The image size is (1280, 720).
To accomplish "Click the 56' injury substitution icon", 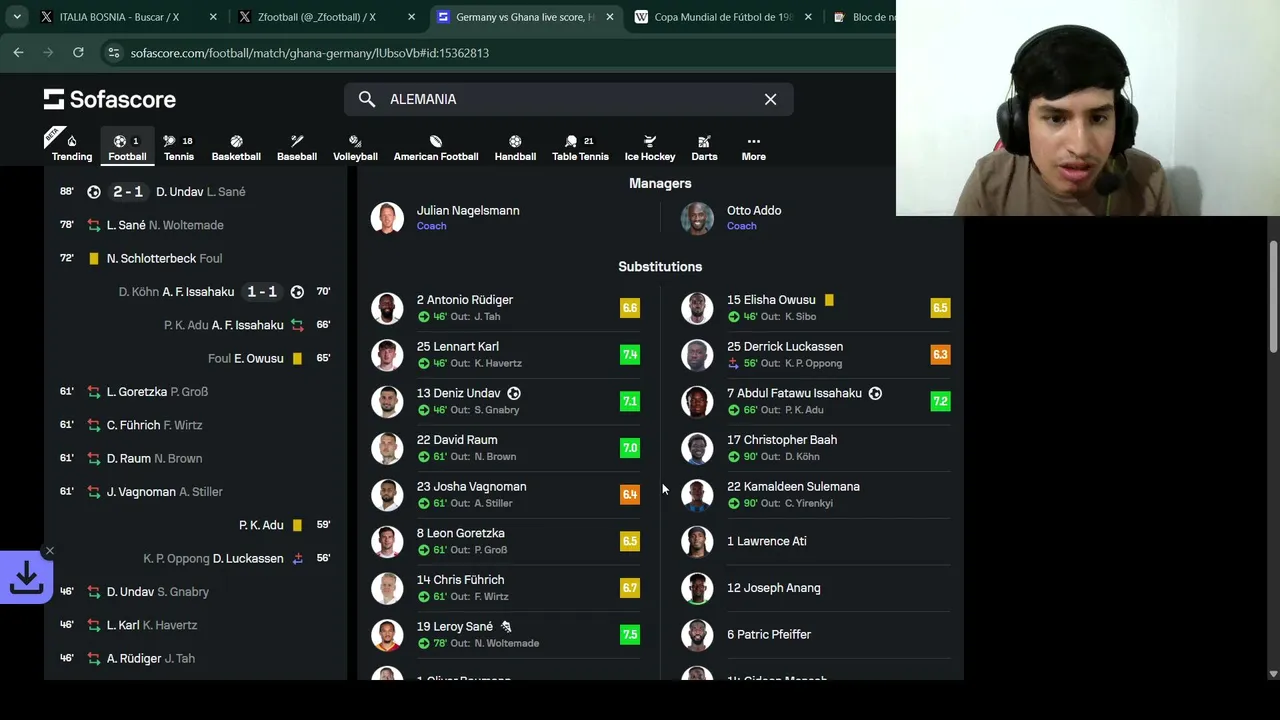I will pyautogui.click(x=297, y=558).
